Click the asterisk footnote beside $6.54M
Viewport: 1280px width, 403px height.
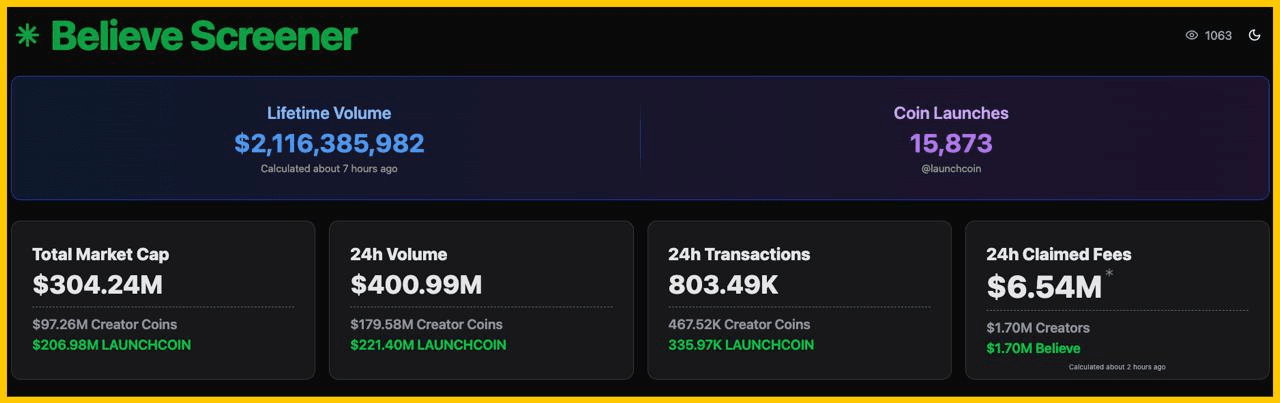tap(1109, 273)
